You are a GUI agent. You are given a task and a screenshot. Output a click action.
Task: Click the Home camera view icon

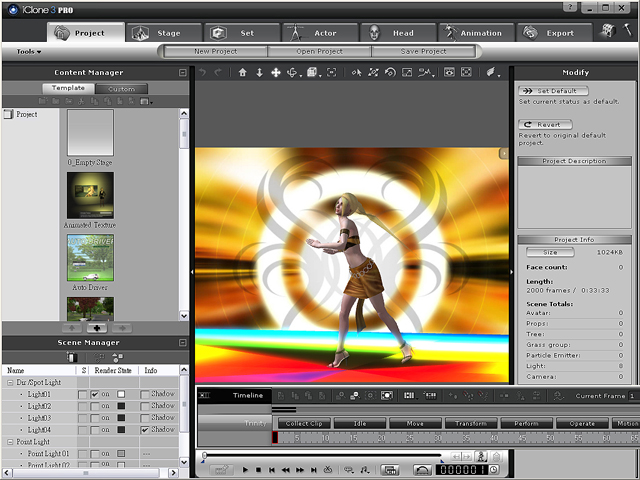click(242, 73)
